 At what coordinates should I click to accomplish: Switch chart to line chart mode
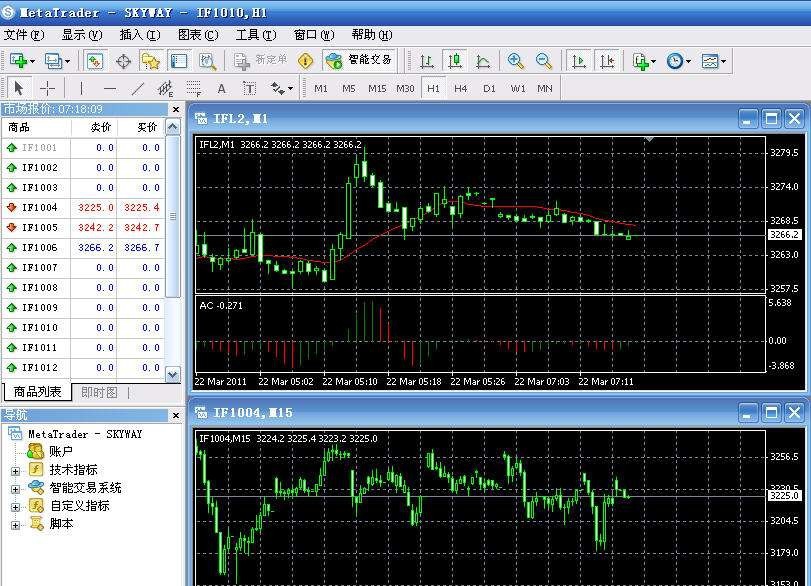483,61
